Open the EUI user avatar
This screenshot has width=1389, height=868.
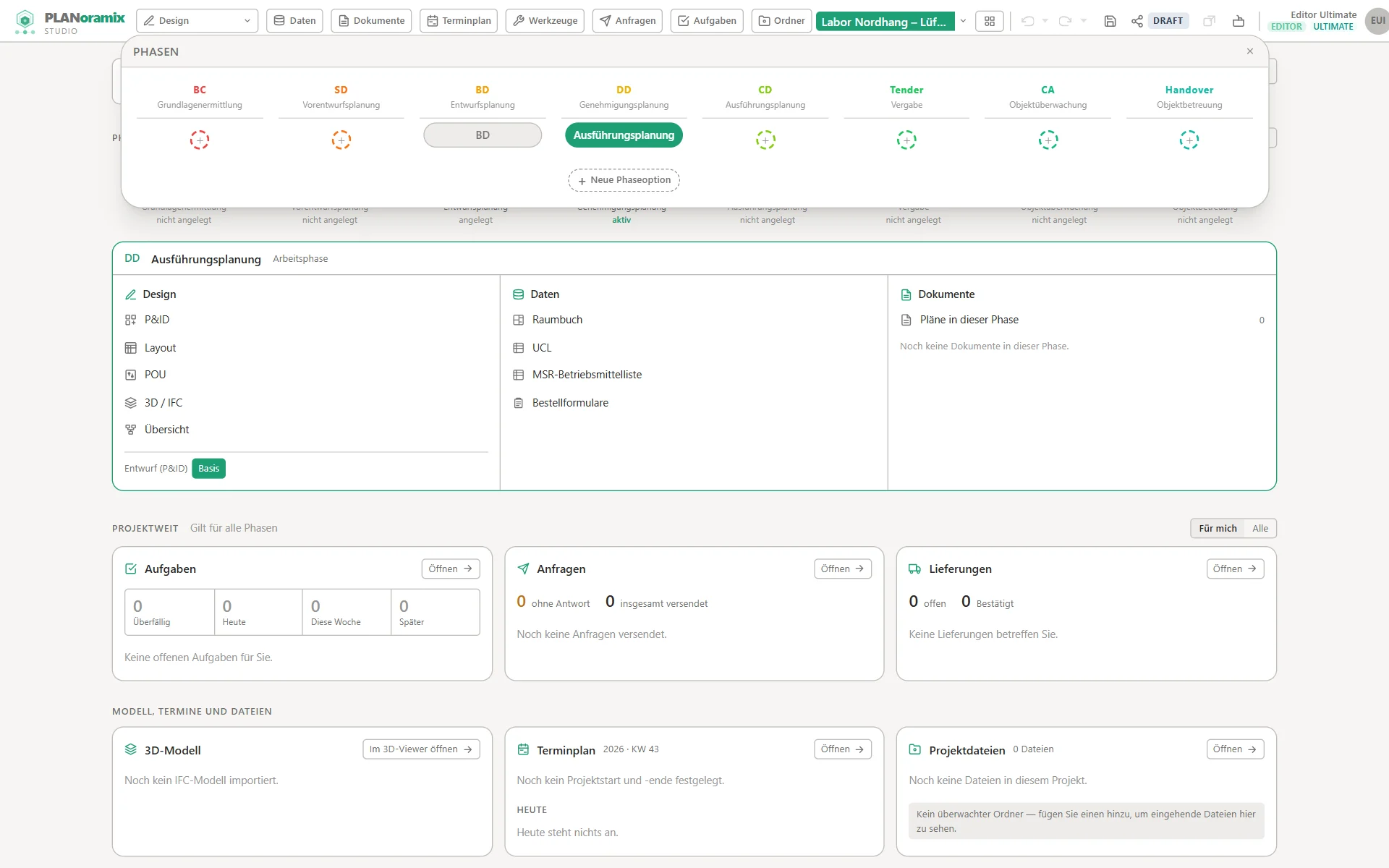pyautogui.click(x=1377, y=21)
